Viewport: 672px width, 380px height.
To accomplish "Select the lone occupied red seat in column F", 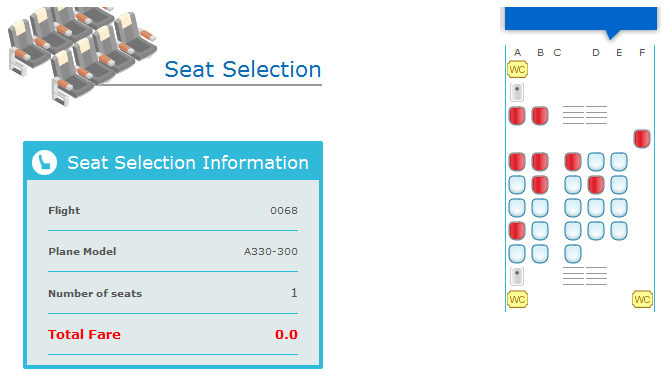I will 642,139.
